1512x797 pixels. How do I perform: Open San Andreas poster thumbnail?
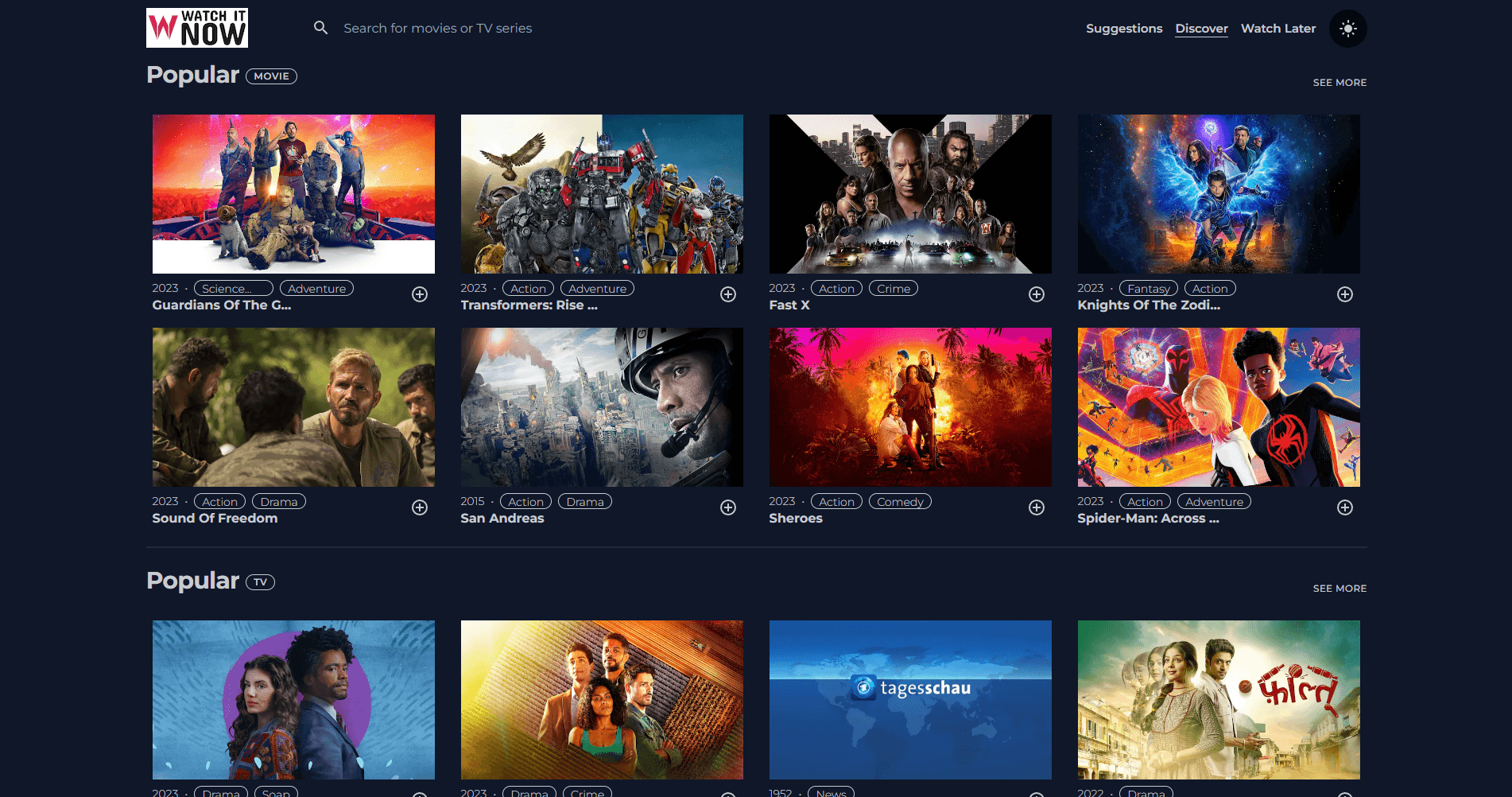tap(602, 407)
